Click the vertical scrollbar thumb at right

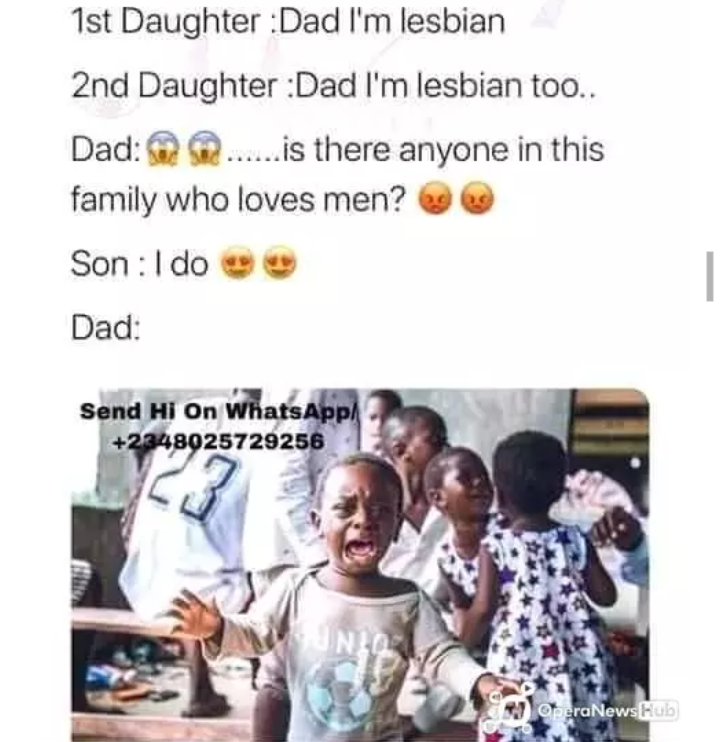[x=710, y=276]
